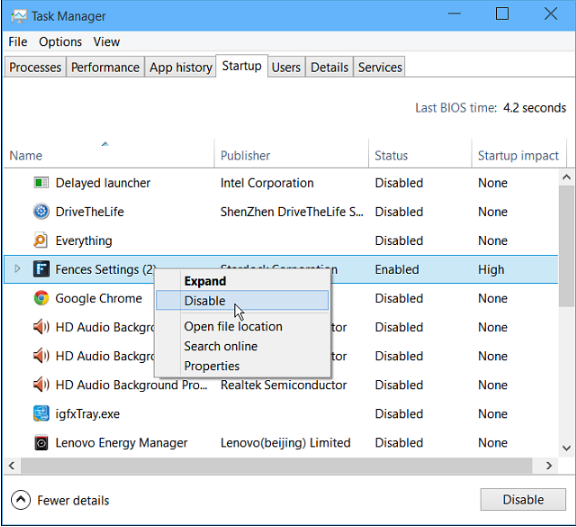This screenshot has width=576, height=527.
Task: Select the Fences Settings F icon
Action: coord(41,269)
